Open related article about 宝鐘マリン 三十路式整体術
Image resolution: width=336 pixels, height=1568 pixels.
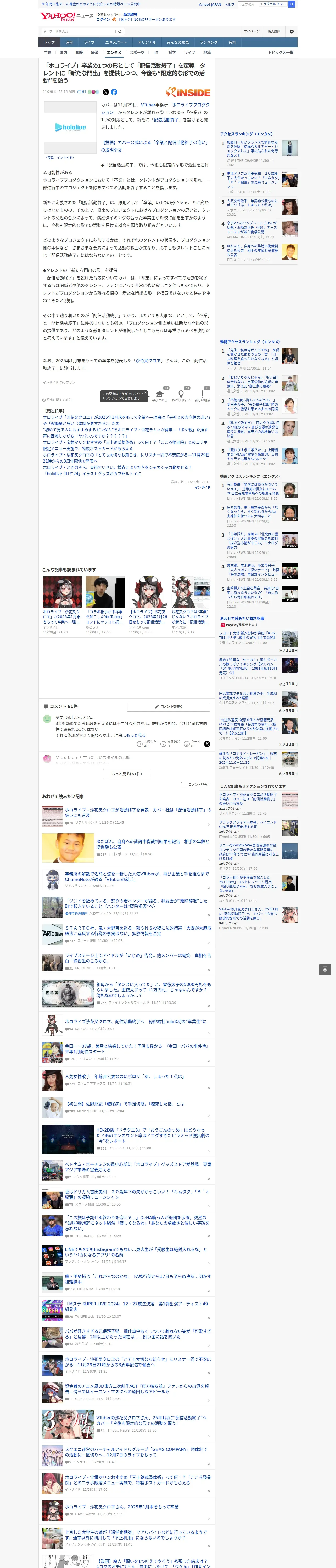pos(125,446)
